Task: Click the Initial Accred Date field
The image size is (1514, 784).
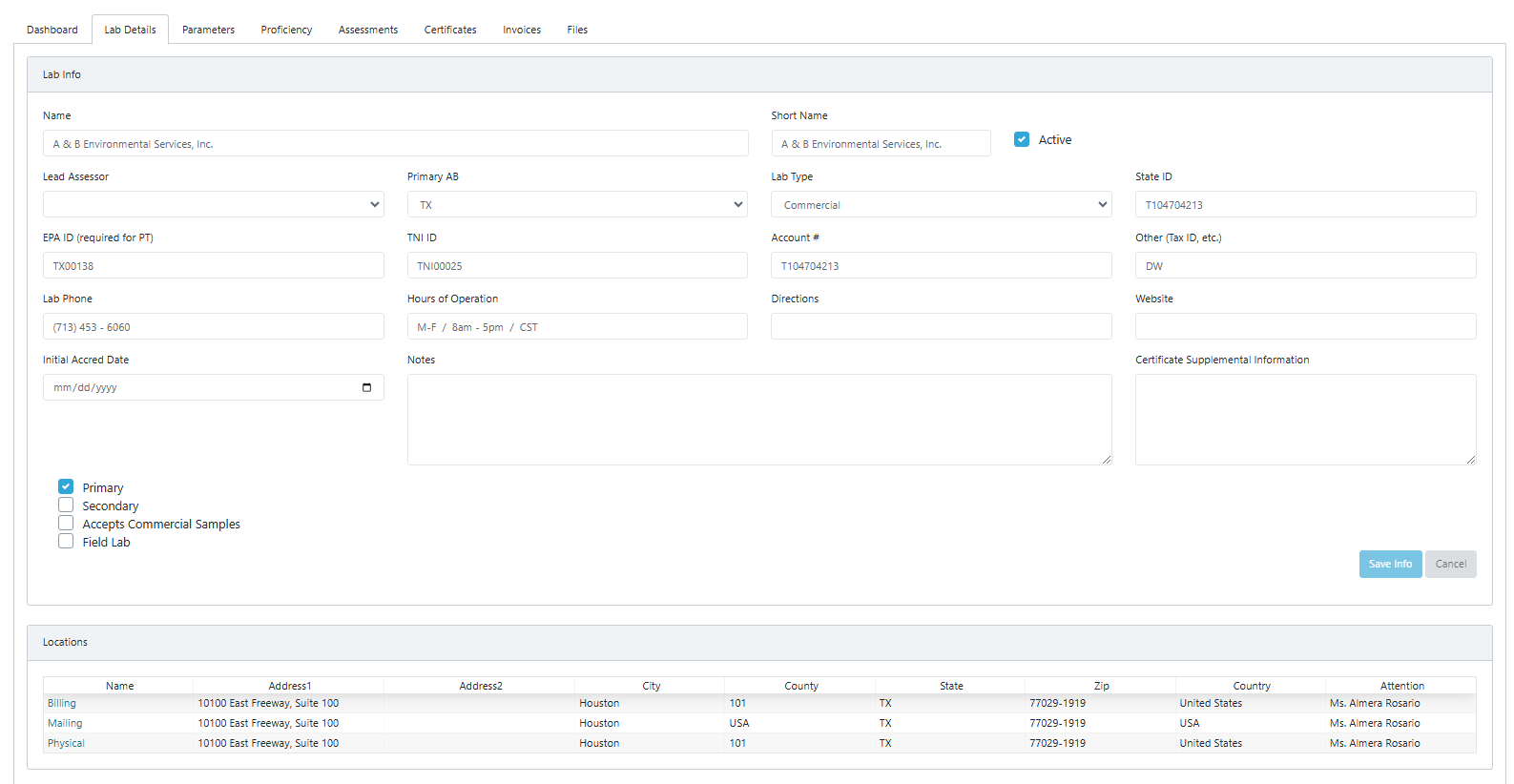Action: [x=214, y=387]
